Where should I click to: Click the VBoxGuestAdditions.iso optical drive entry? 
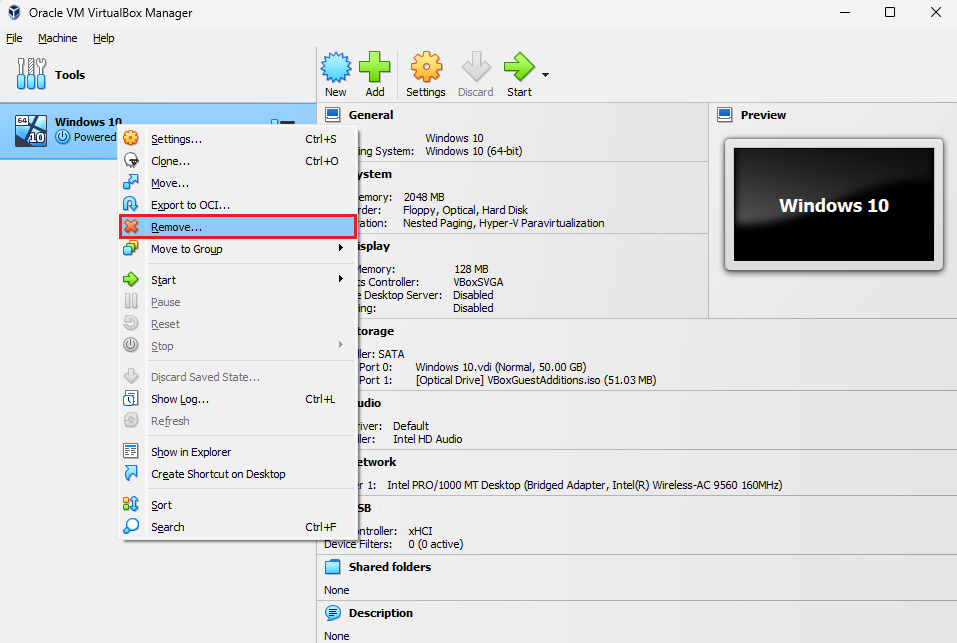536,380
